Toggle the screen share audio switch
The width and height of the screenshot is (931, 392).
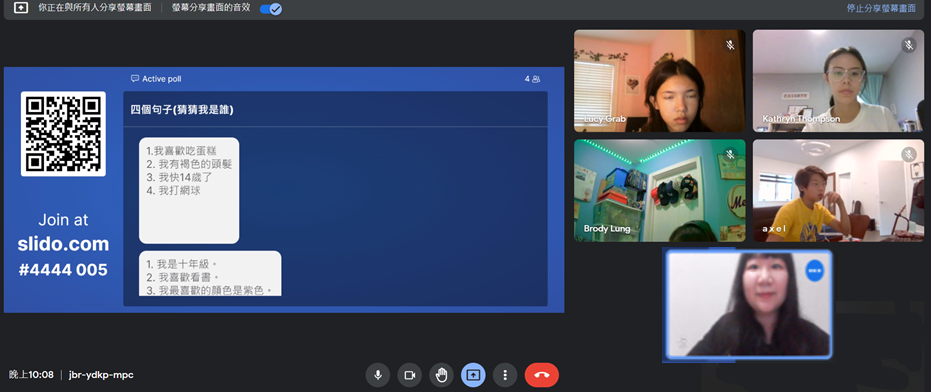[271, 9]
